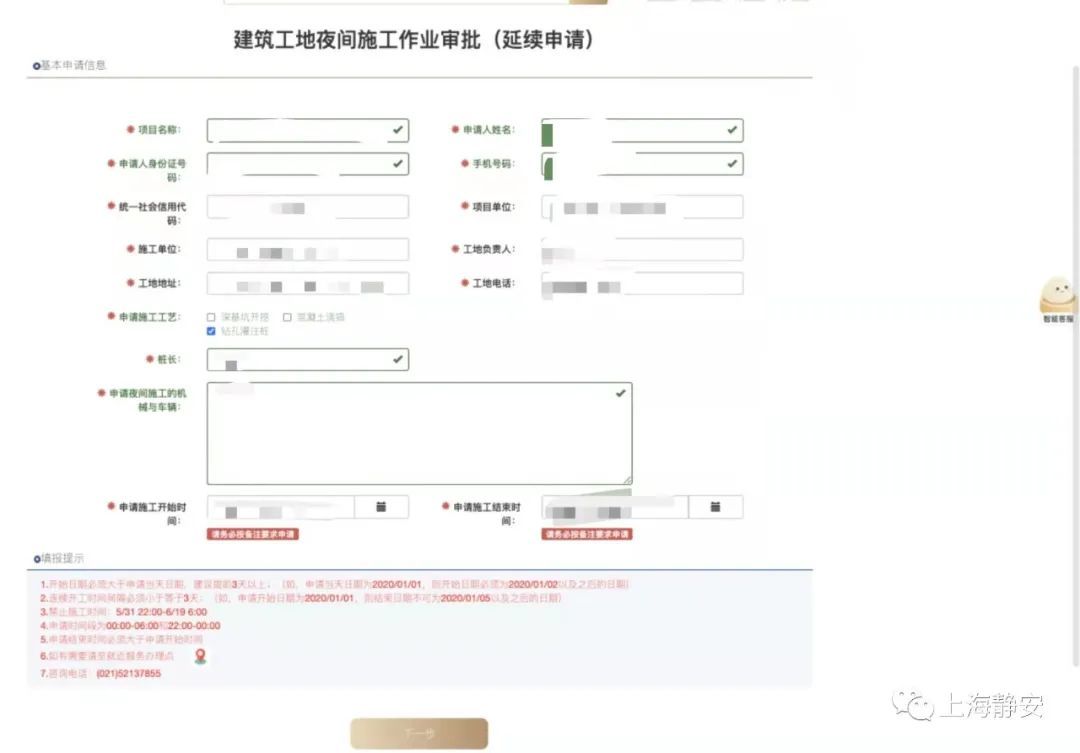The width and height of the screenshot is (1080, 753).
Task: Check the 深基坑开挖 checkbox
Action: 211,318
